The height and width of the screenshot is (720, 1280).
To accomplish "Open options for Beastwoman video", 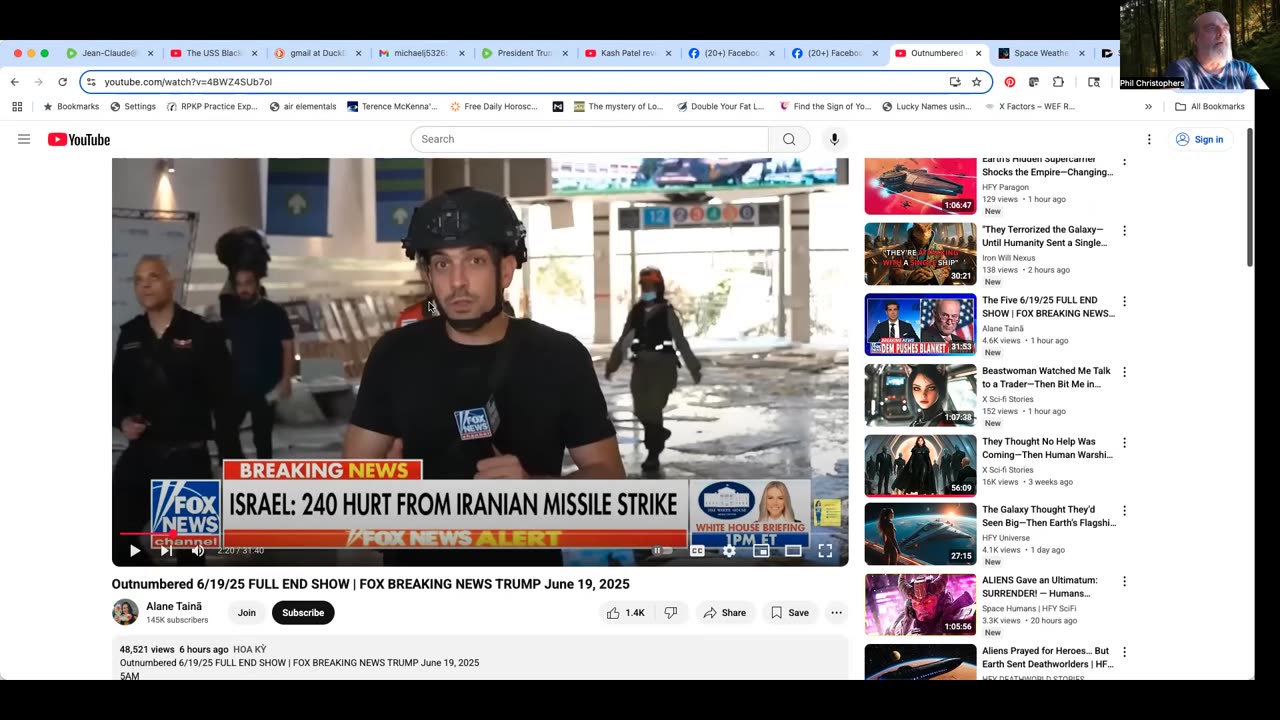I will 1124,372.
